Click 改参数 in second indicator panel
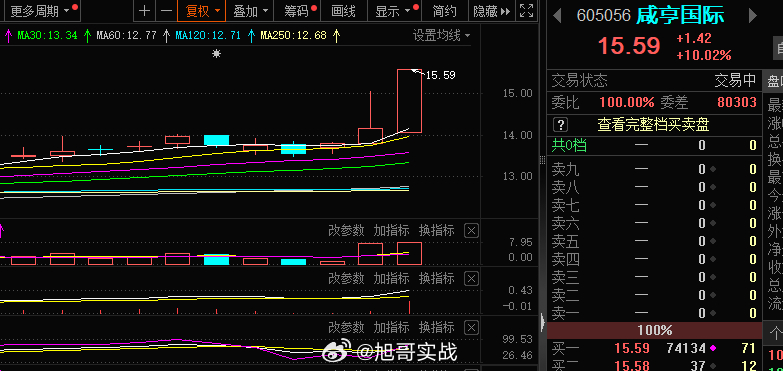 [x=346, y=278]
